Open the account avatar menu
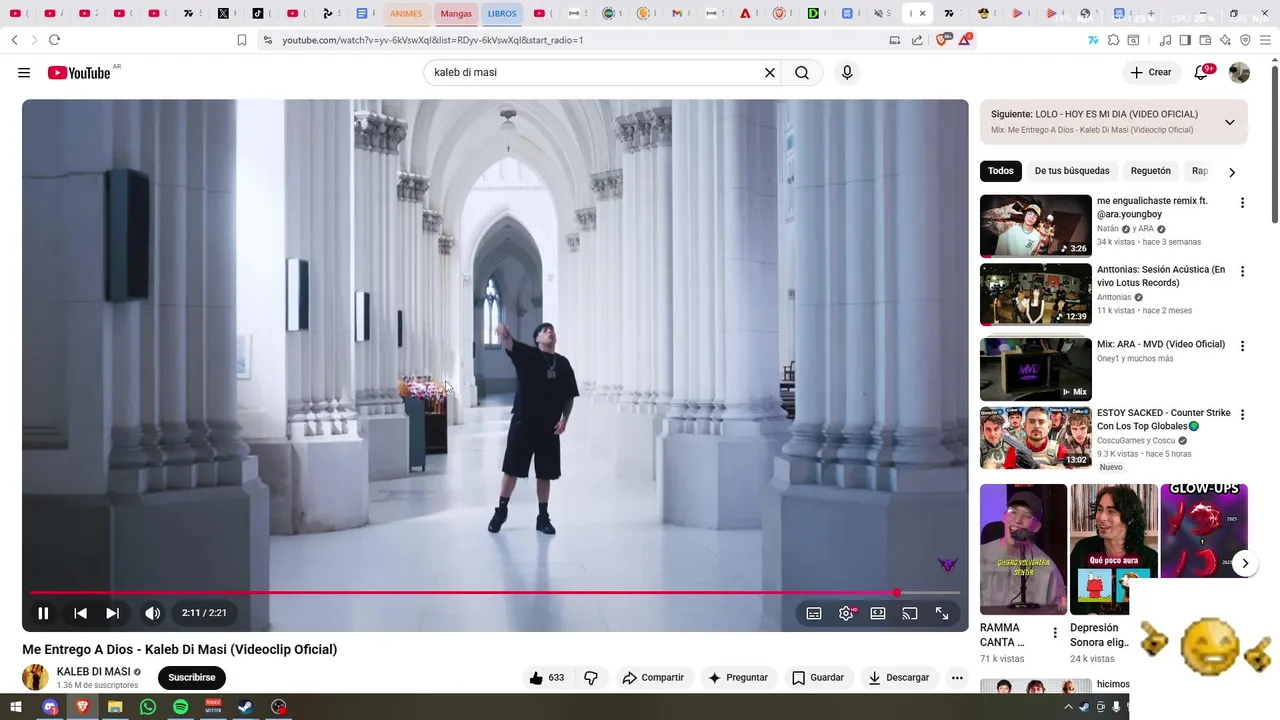Screen dimensions: 1280x720 (1239, 73)
